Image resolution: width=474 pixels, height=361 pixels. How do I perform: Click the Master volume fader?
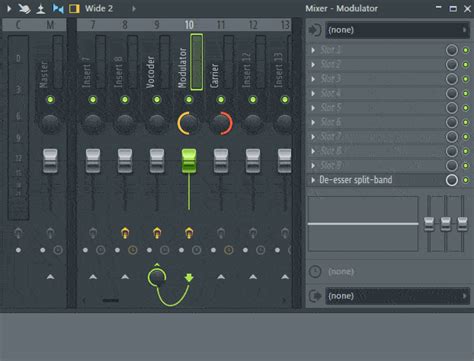(x=50, y=161)
